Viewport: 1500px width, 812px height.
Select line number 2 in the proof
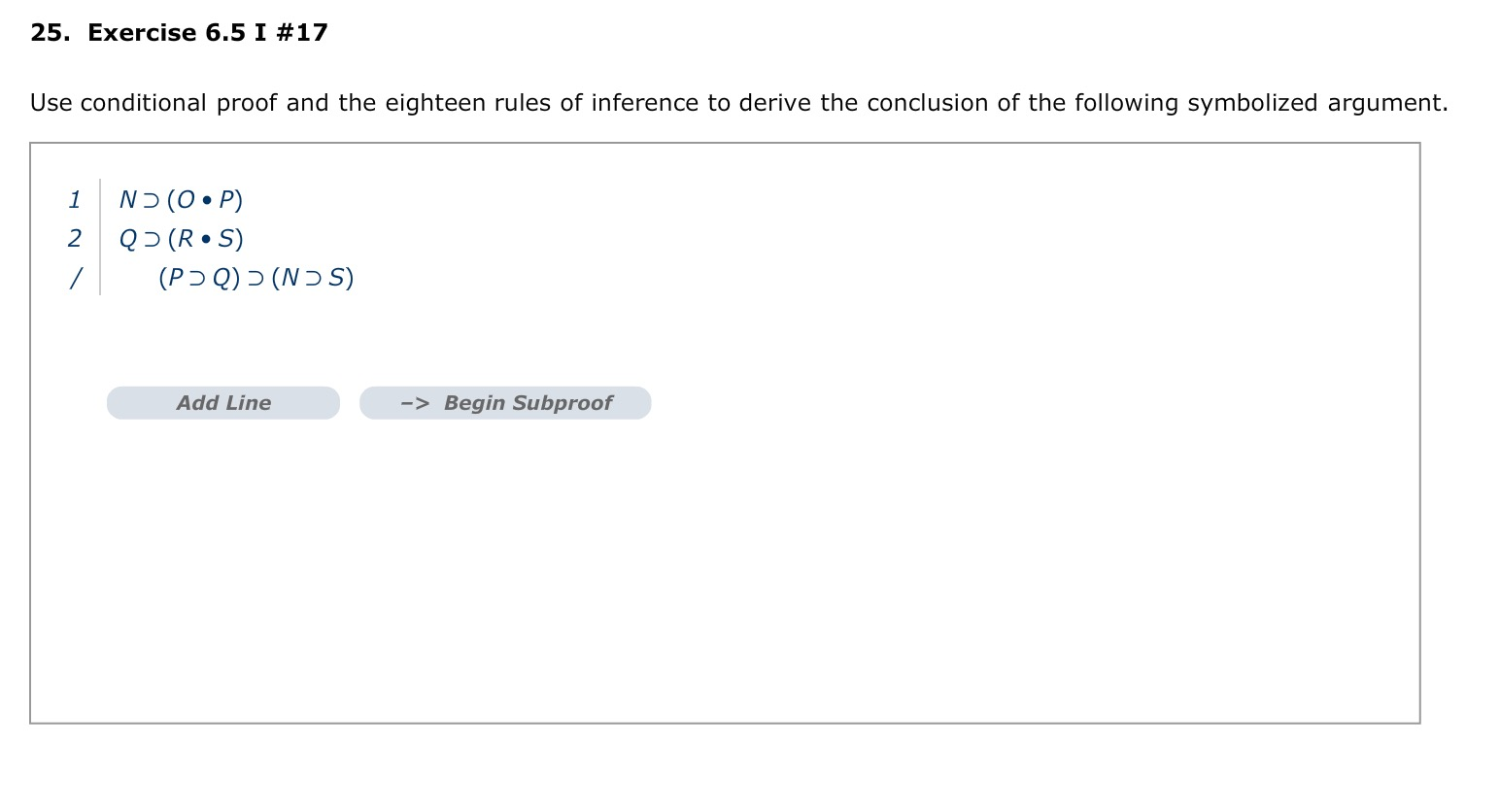tap(74, 239)
